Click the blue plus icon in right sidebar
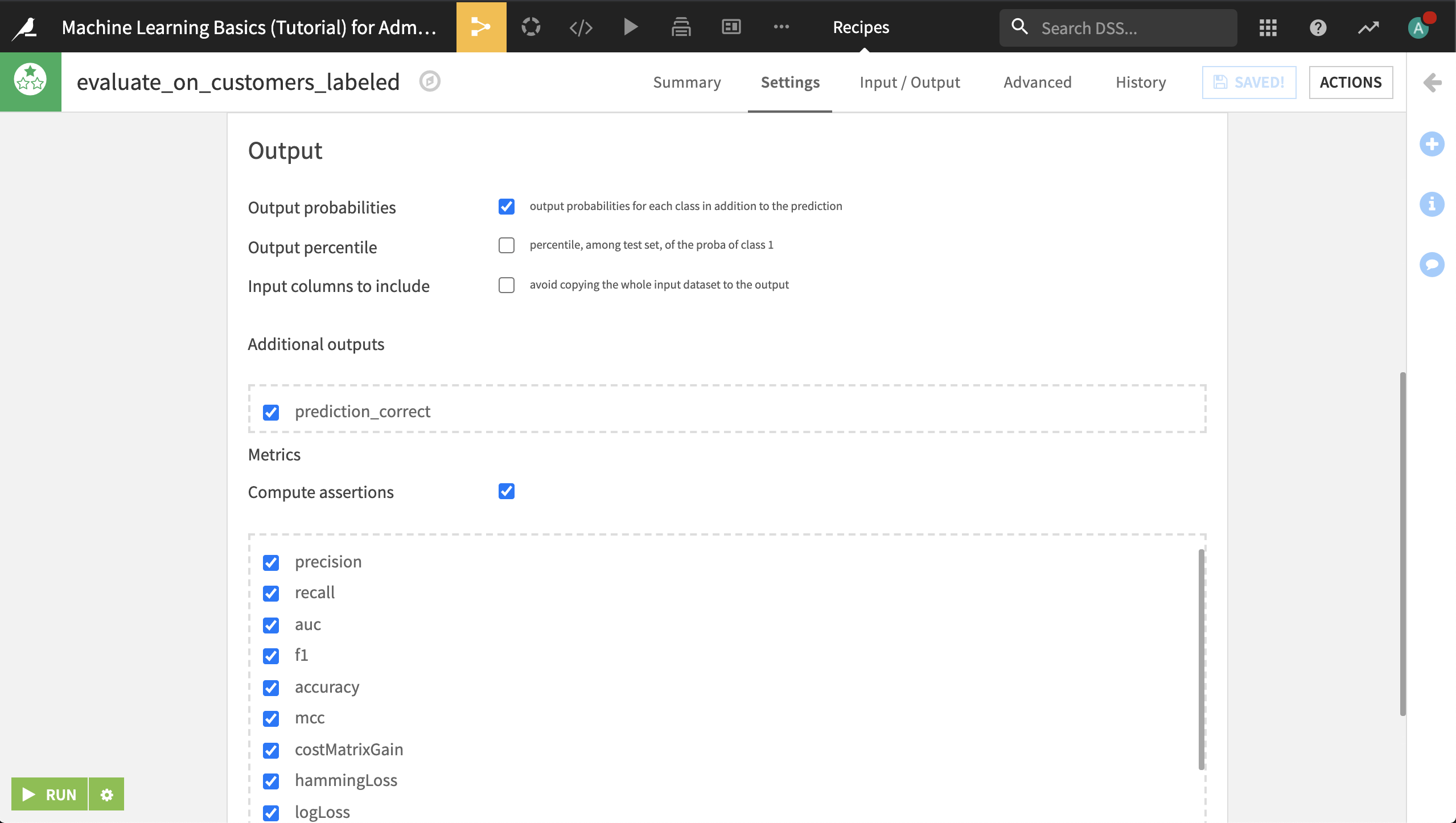This screenshot has width=1456, height=823. pos(1432,143)
